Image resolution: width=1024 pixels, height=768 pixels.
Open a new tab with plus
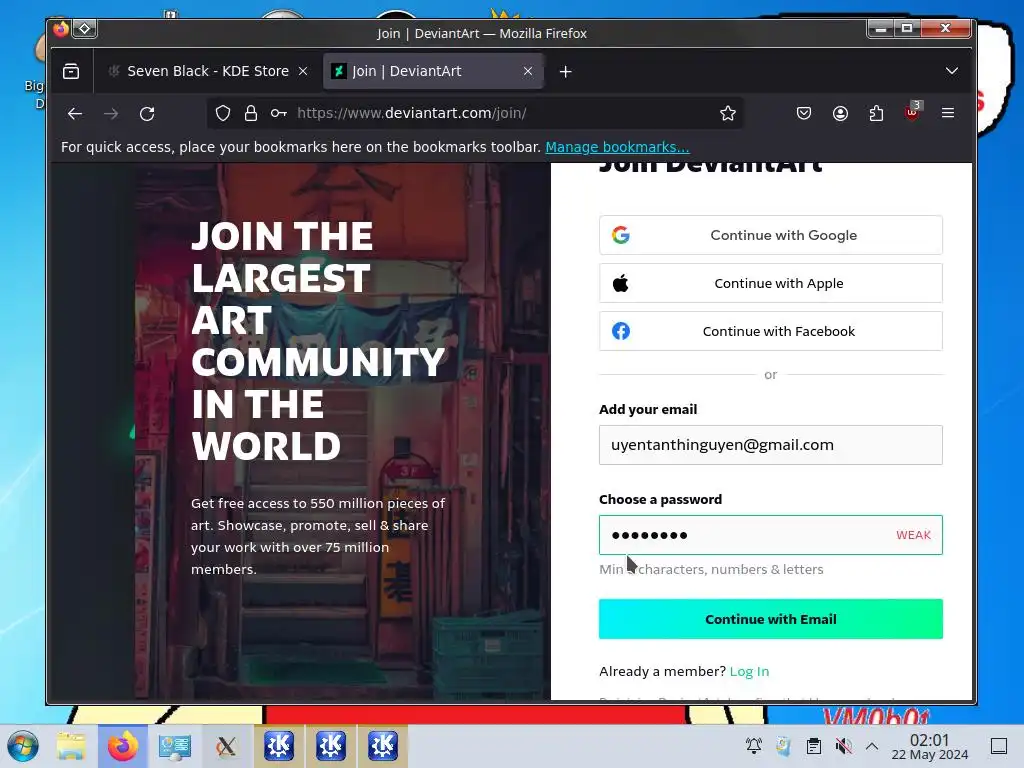point(566,72)
